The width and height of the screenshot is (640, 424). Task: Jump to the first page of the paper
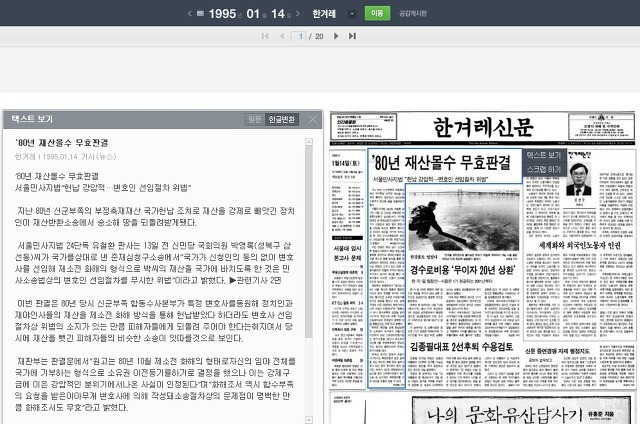click(x=265, y=36)
